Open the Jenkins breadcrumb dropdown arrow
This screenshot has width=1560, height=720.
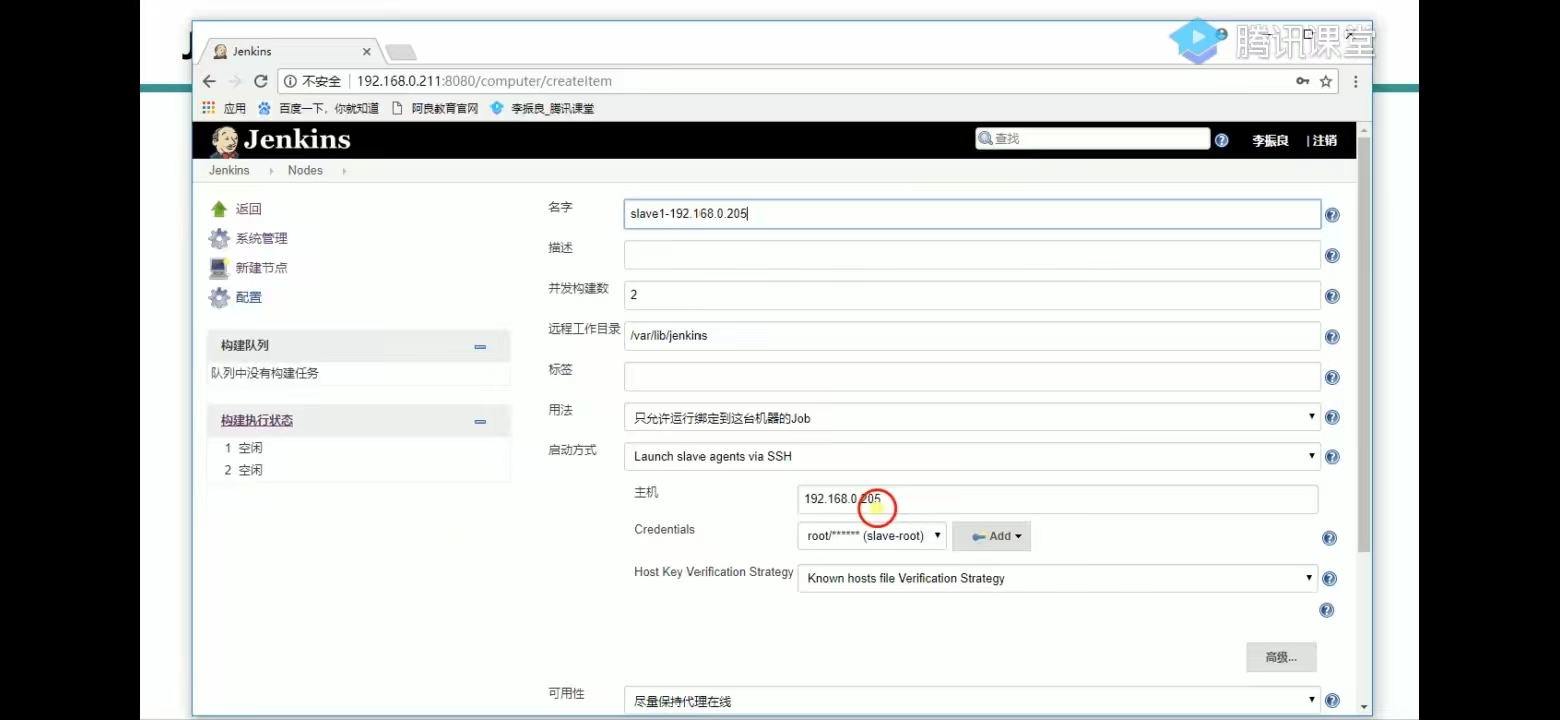271,171
